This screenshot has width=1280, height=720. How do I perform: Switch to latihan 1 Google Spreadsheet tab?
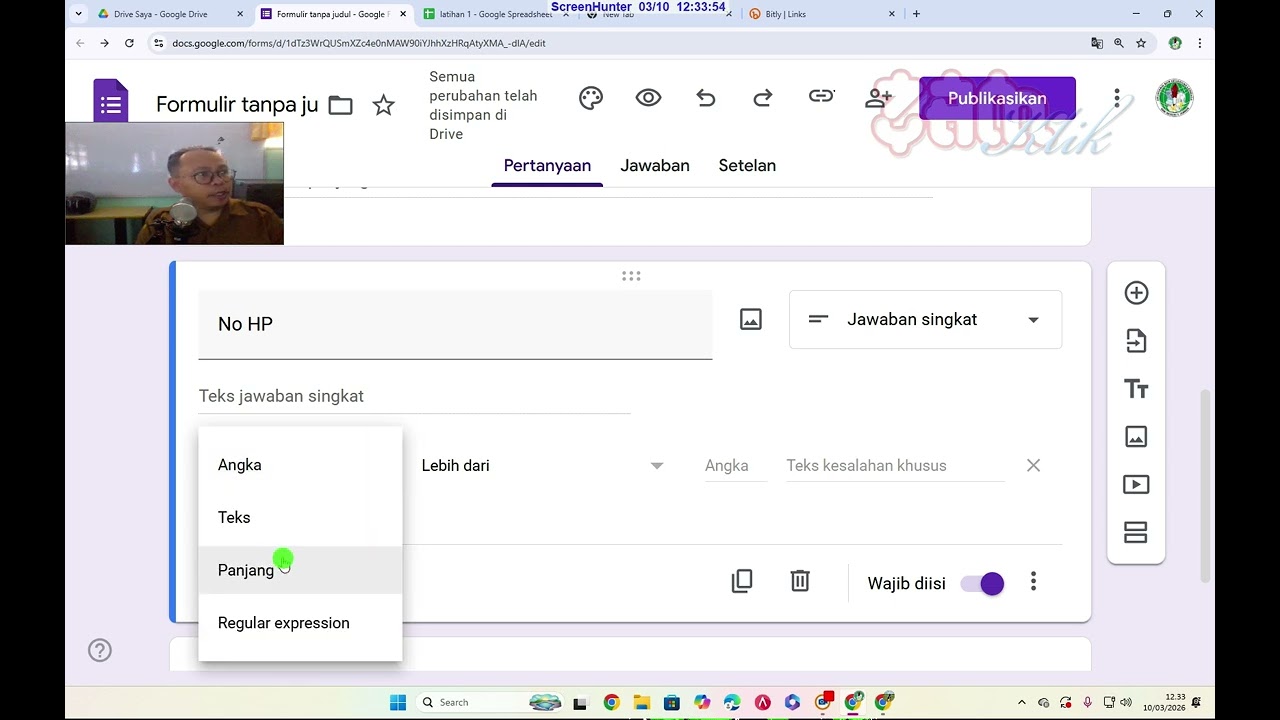(x=495, y=14)
